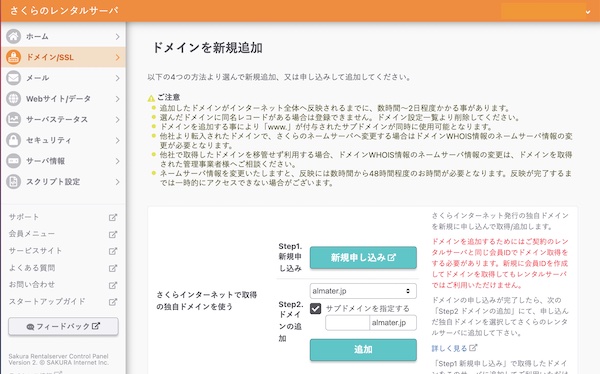Open the スタートアップガイド link

47,301
